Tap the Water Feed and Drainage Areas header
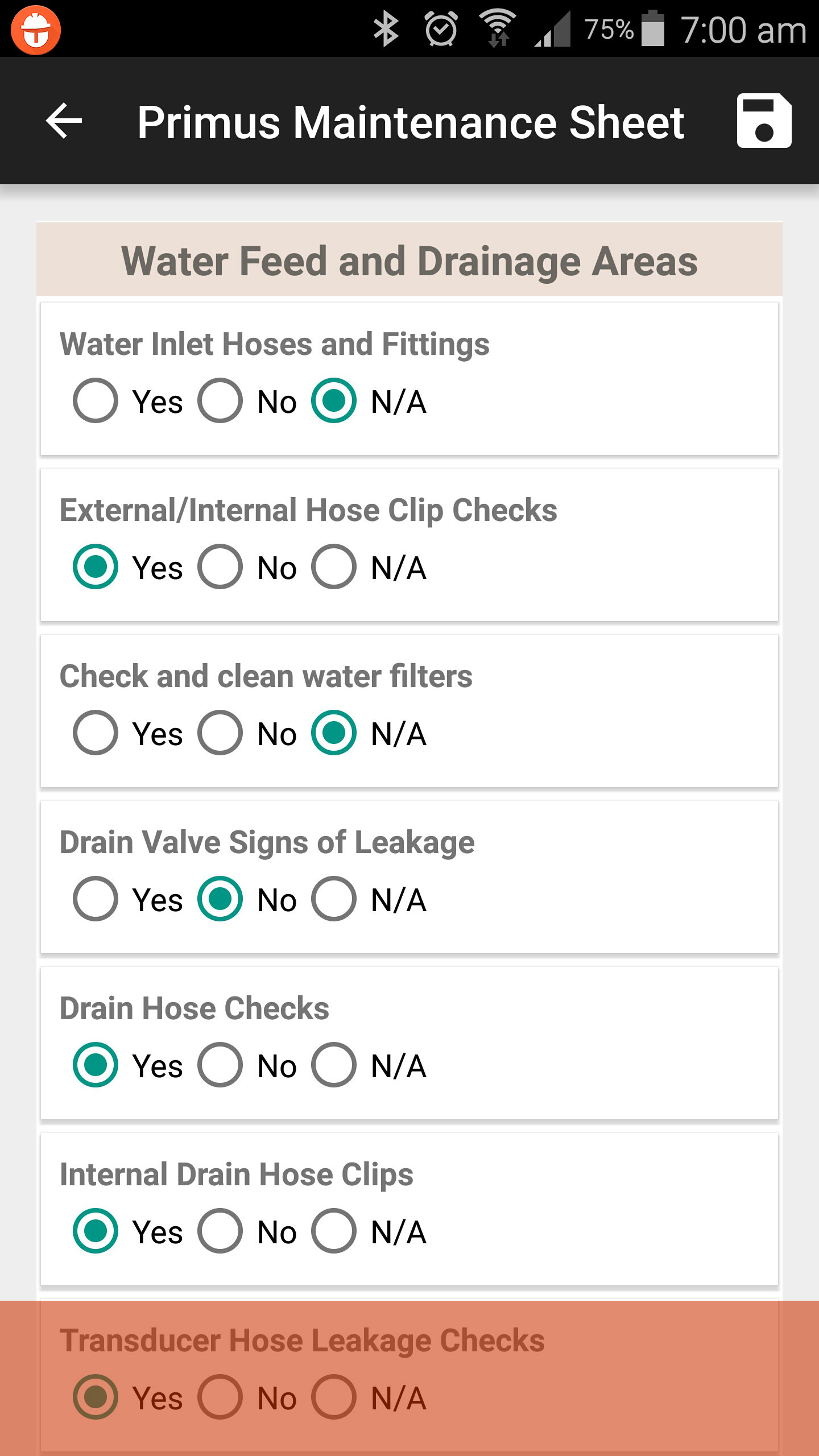This screenshot has width=819, height=1456. 409,260
